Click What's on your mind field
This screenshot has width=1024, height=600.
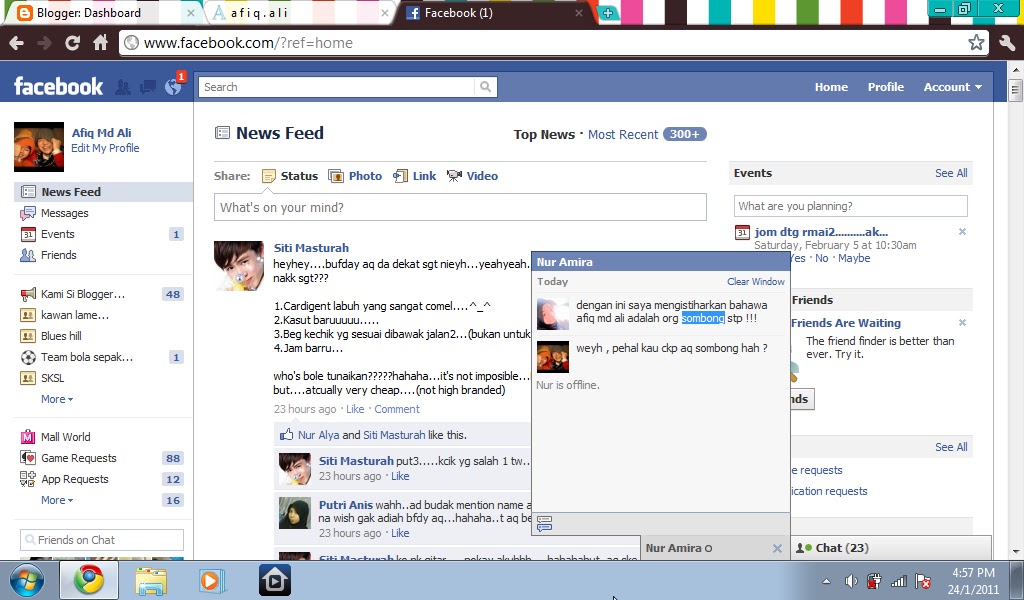(x=460, y=207)
